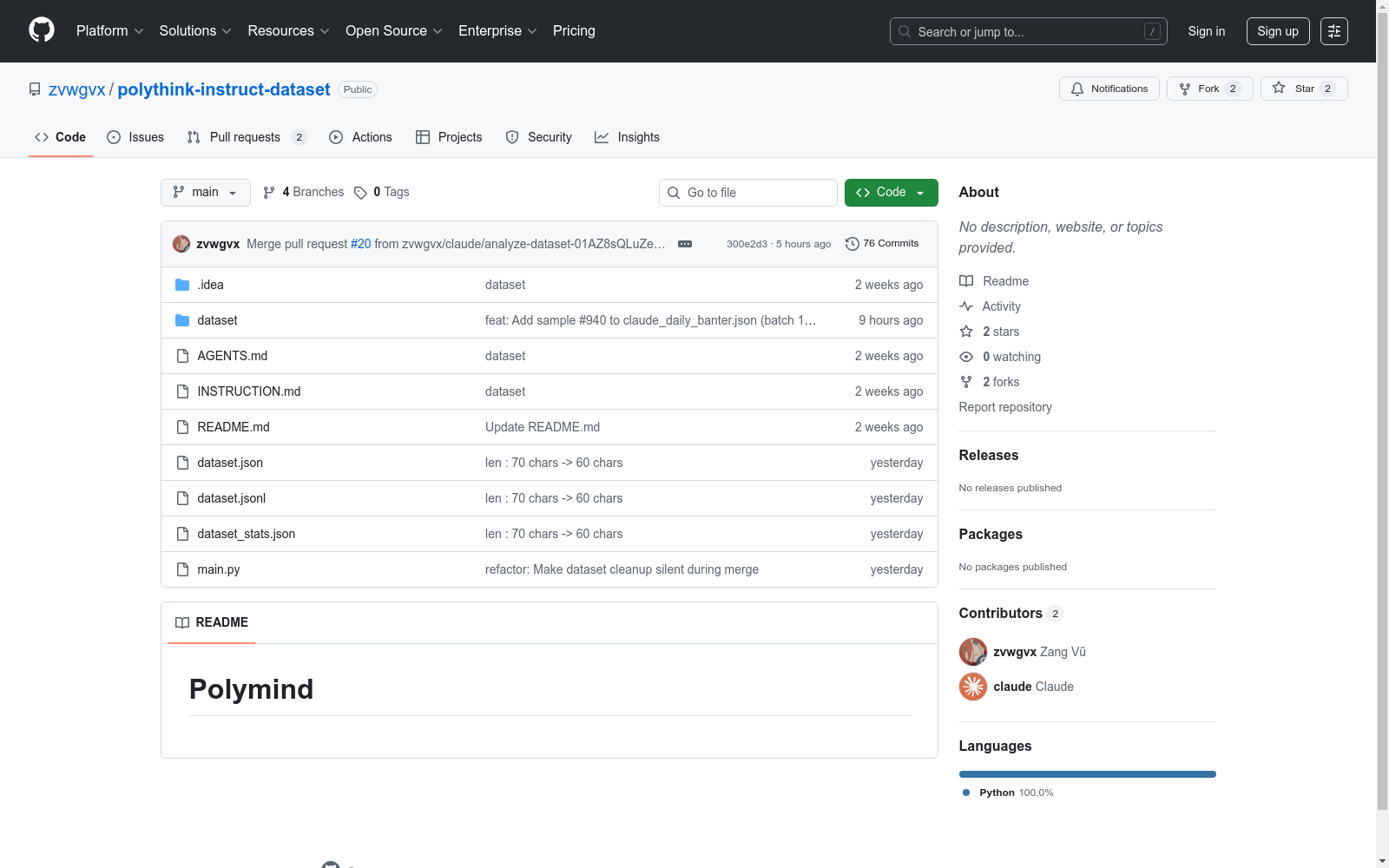Click the Star icon
Viewport: 1389px width, 868px height.
pyautogui.click(x=1279, y=88)
